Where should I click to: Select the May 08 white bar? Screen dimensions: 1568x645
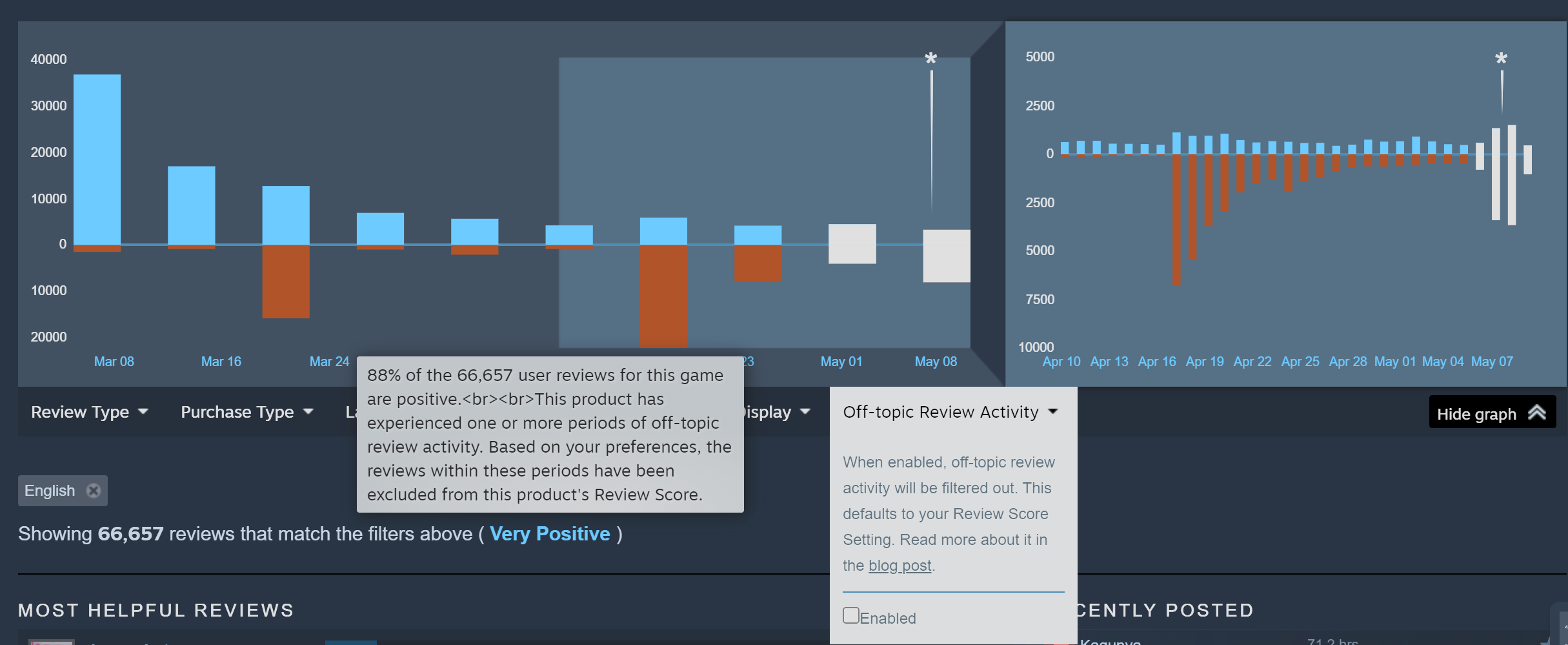click(x=947, y=256)
